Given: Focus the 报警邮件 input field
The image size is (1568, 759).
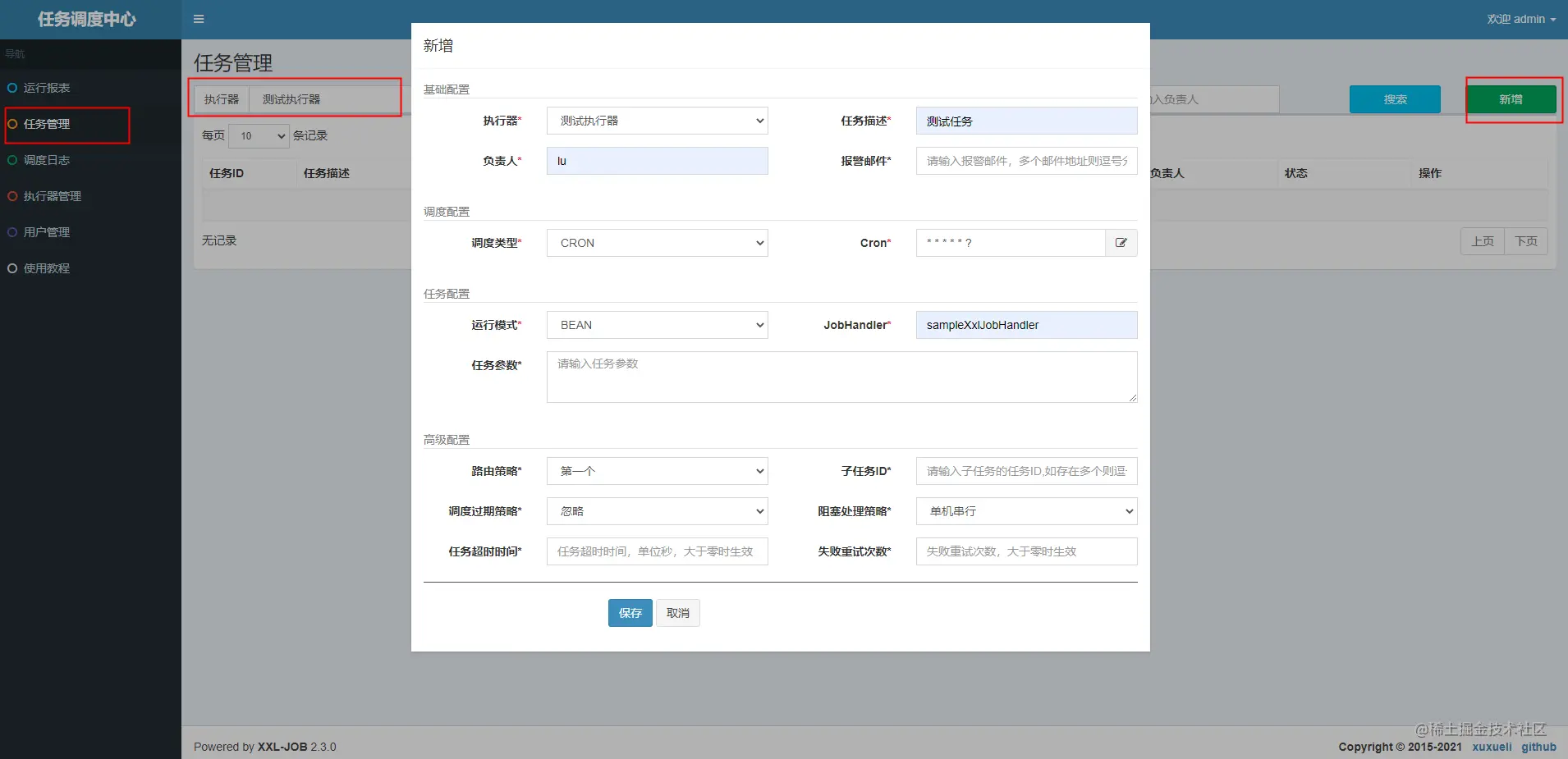Looking at the screenshot, I should [1027, 161].
